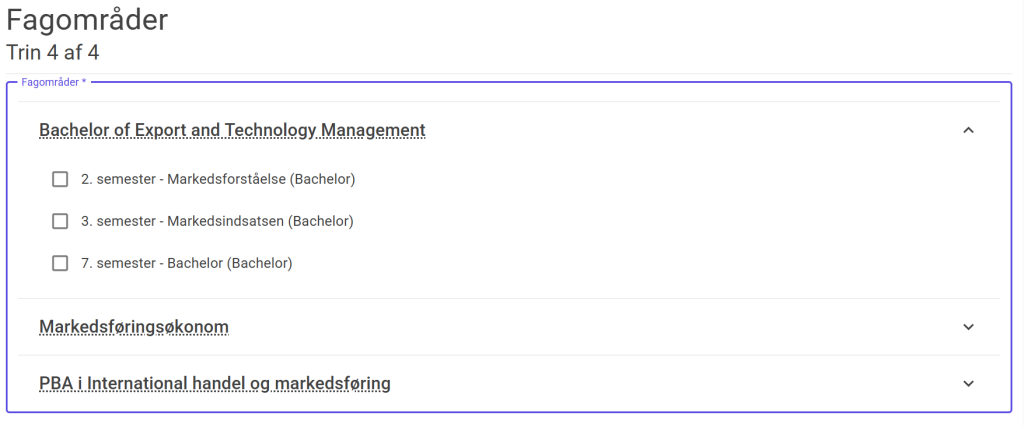Click the 'Trin 4 af 4' step indicator

(x=53, y=52)
